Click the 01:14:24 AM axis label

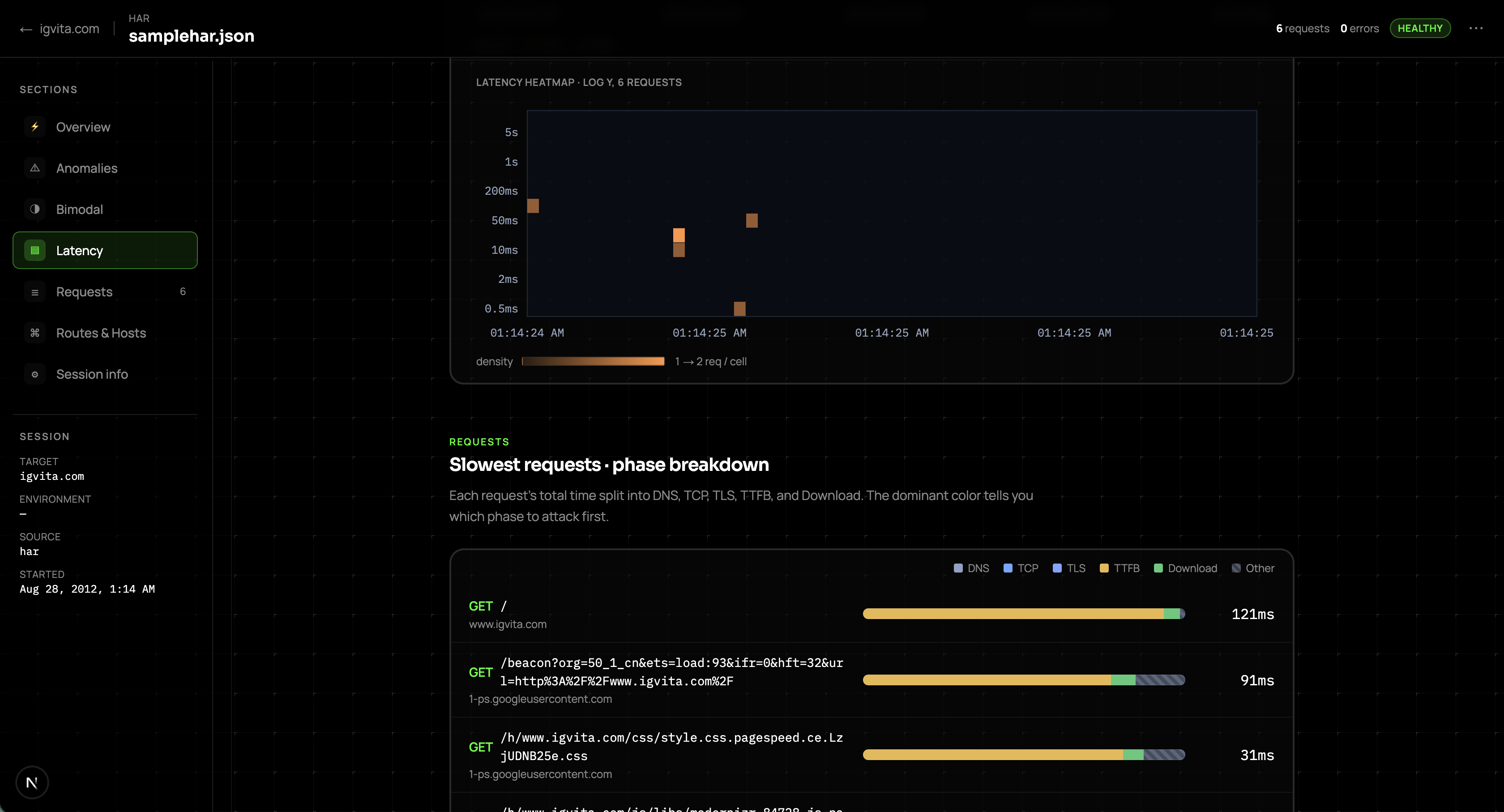tap(527, 333)
